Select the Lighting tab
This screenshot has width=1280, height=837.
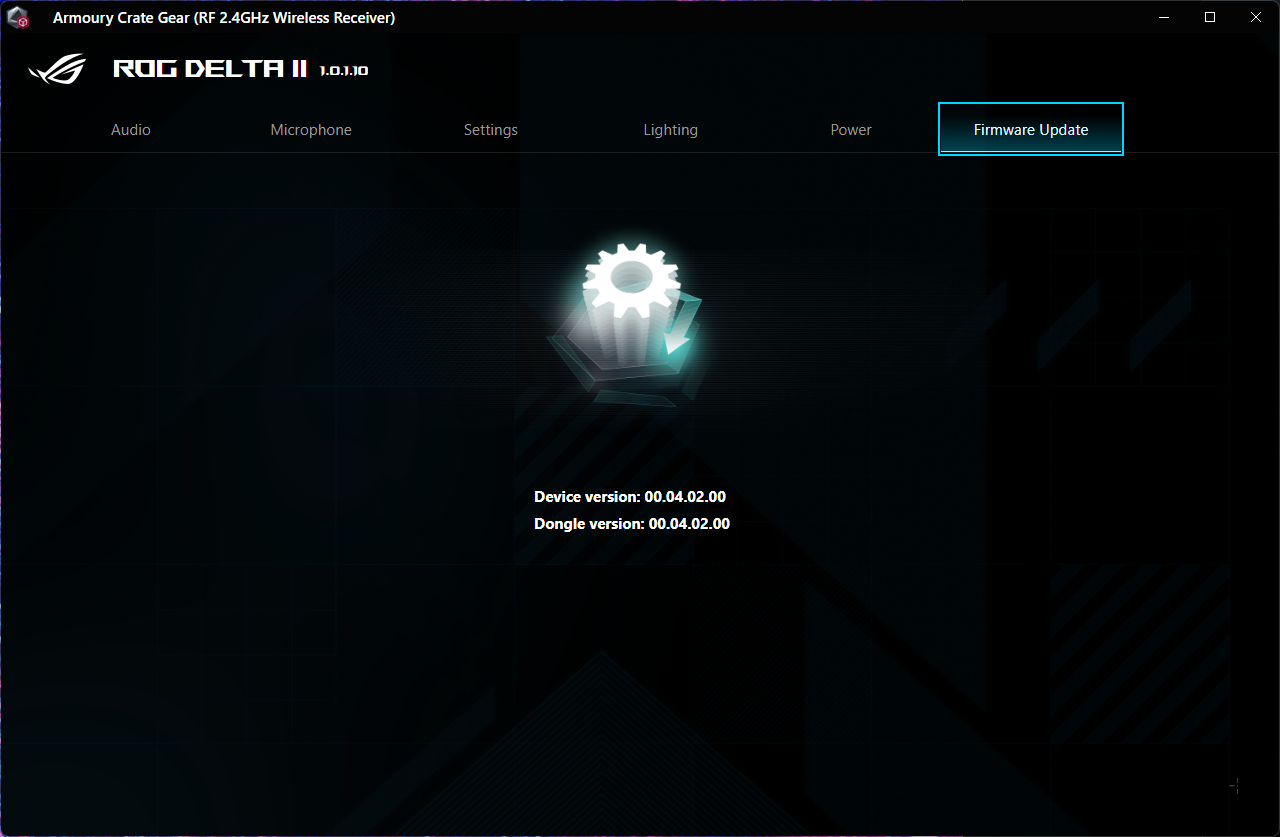point(671,130)
